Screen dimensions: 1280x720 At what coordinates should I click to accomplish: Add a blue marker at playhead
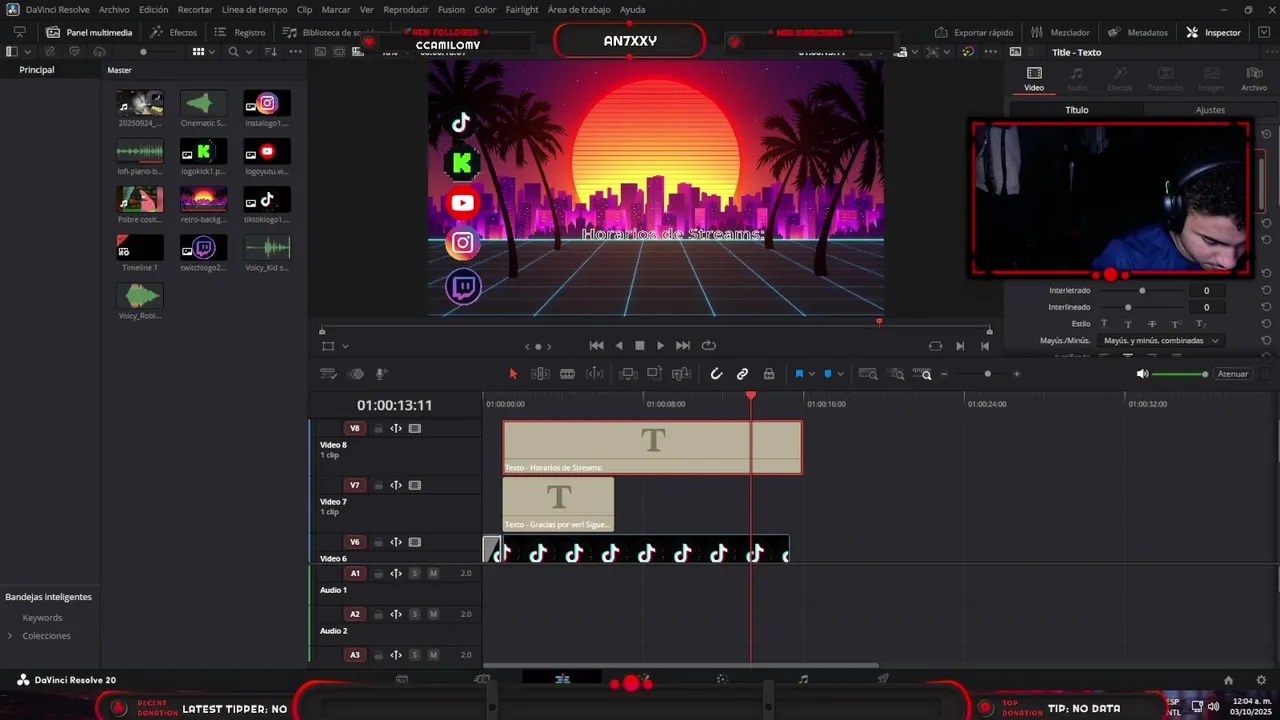click(828, 374)
